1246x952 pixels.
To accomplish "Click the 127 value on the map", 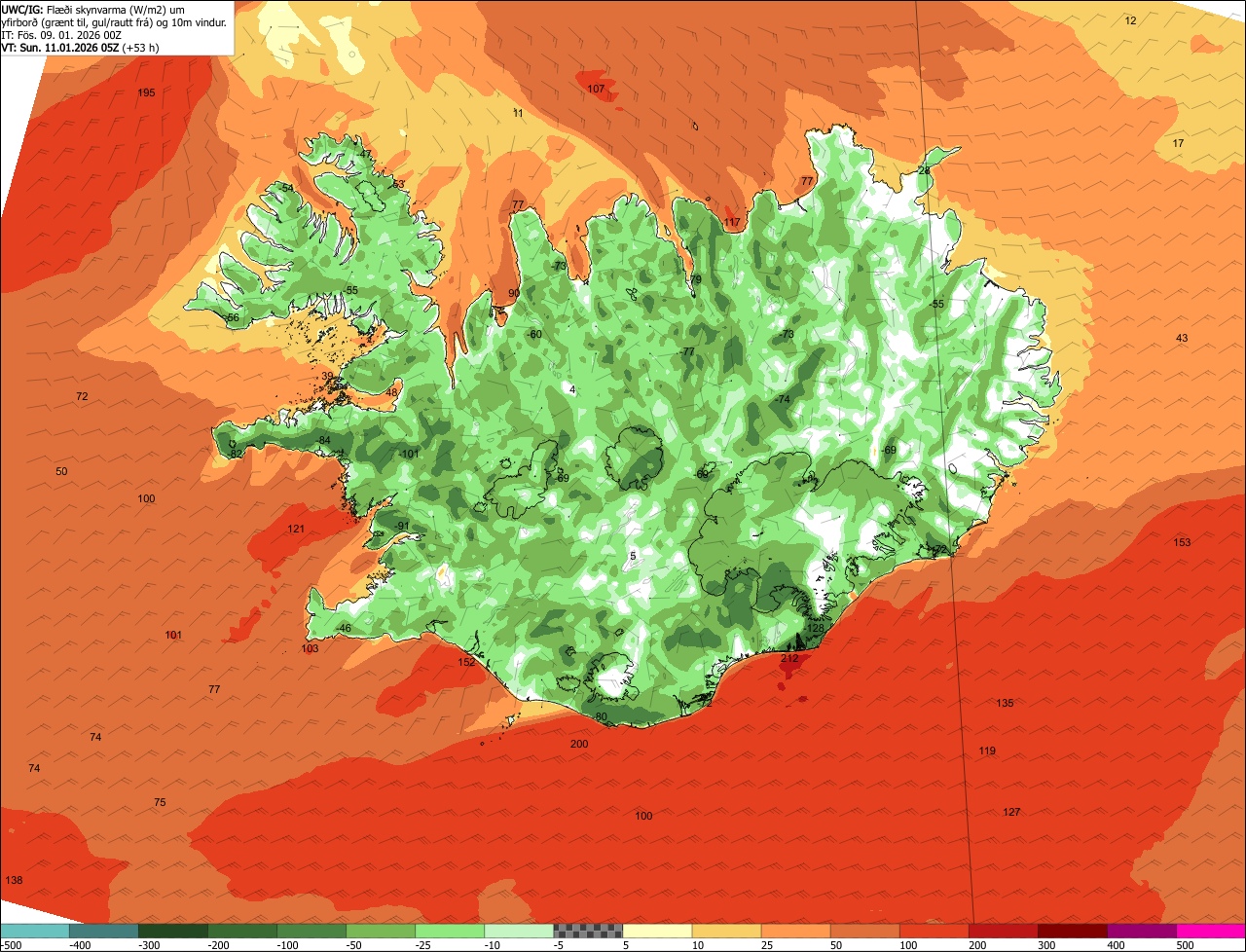I will point(1011,812).
